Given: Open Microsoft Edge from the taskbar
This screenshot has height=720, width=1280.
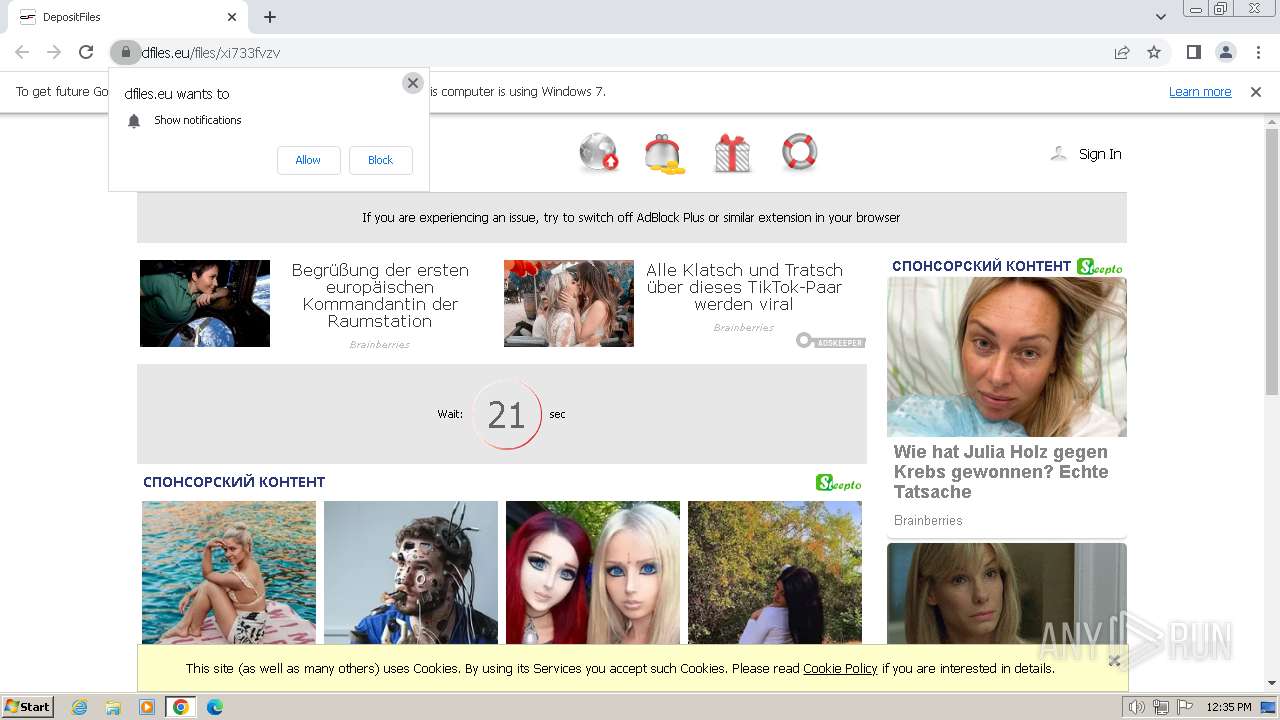Looking at the screenshot, I should 215,707.
